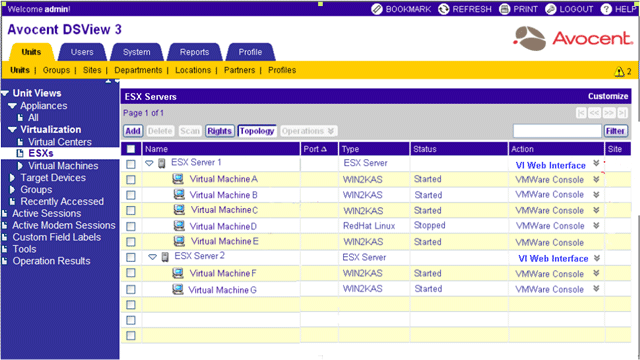The image size is (640, 360).
Task: Expand the Target Devices sidebar node
Action: 12,178
